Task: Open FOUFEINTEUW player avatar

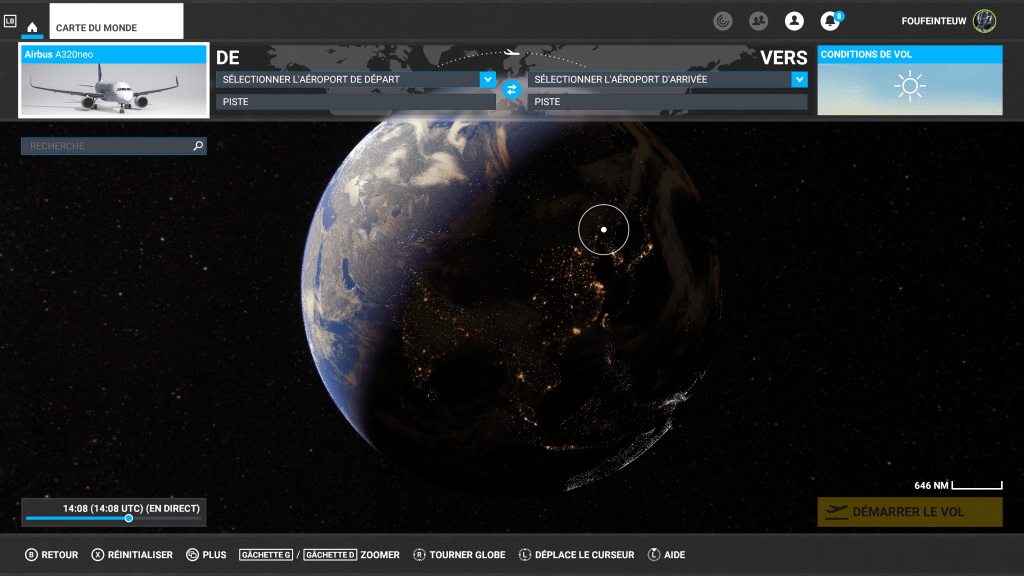Action: point(984,21)
